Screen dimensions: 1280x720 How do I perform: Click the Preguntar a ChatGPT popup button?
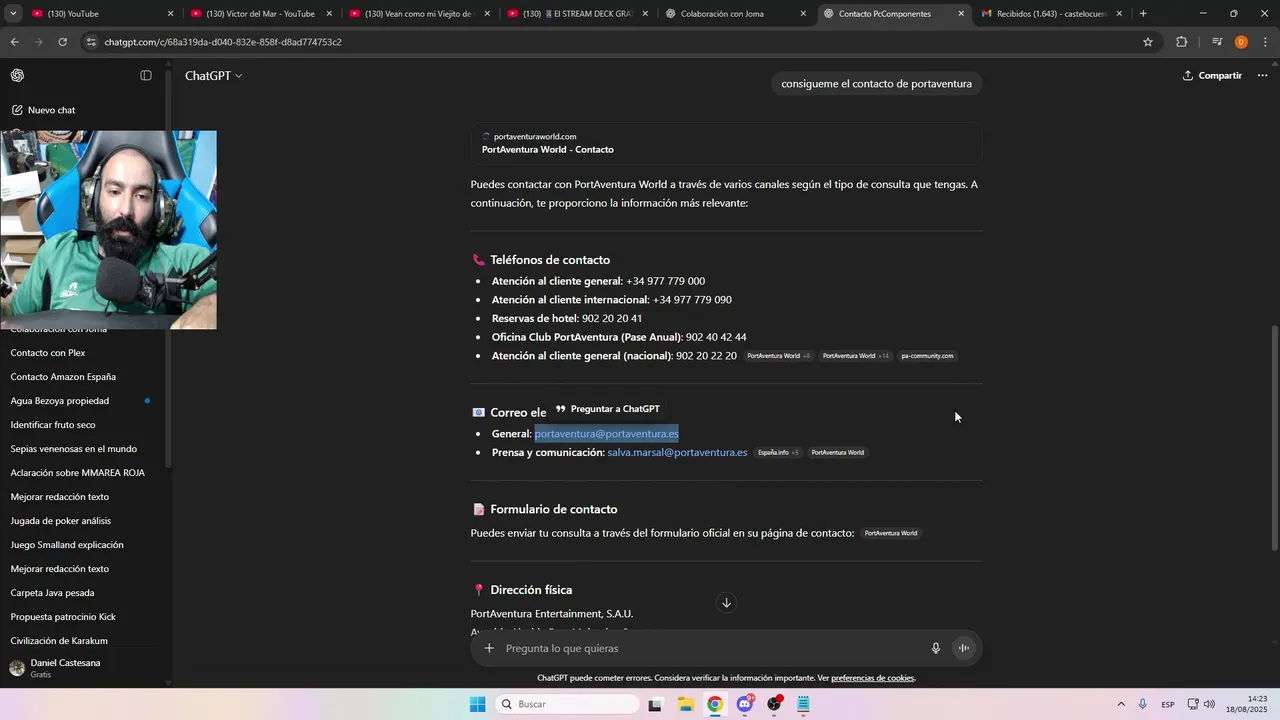pyautogui.click(x=607, y=409)
